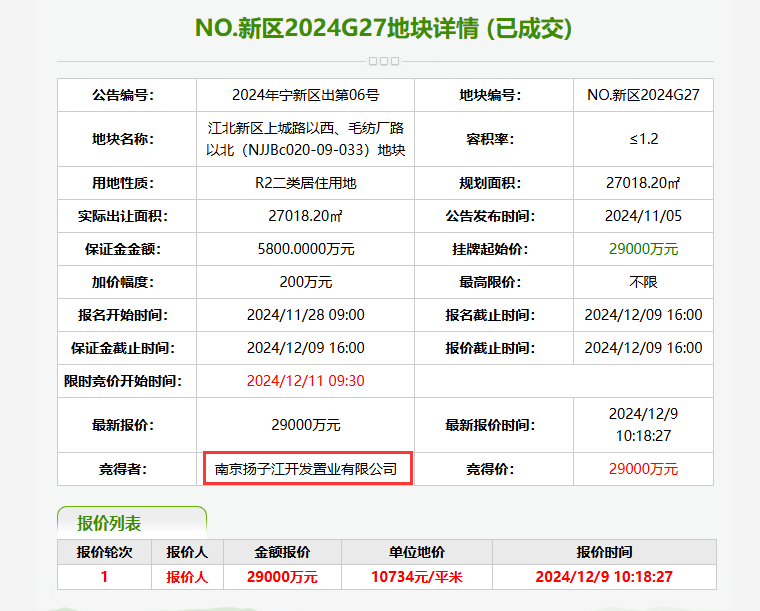Click the red 报价人 cell in round 1
The height and width of the screenshot is (611, 760).
(187, 577)
